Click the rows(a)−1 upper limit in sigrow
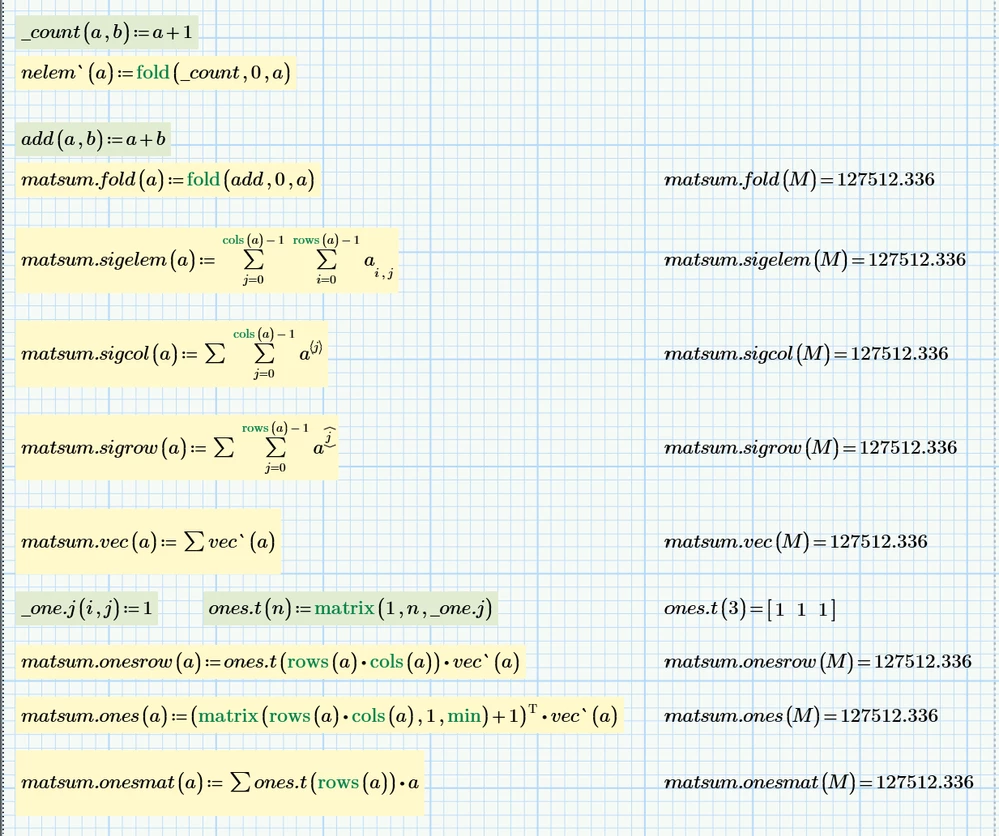 (x=275, y=428)
